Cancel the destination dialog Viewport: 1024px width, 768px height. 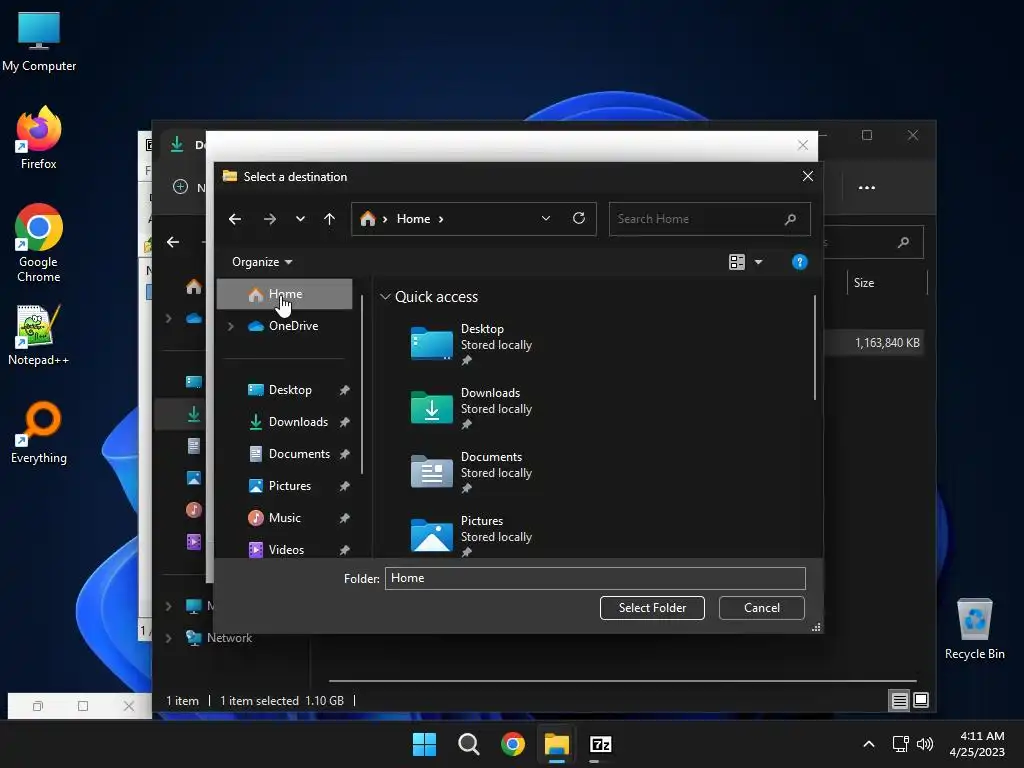point(761,608)
